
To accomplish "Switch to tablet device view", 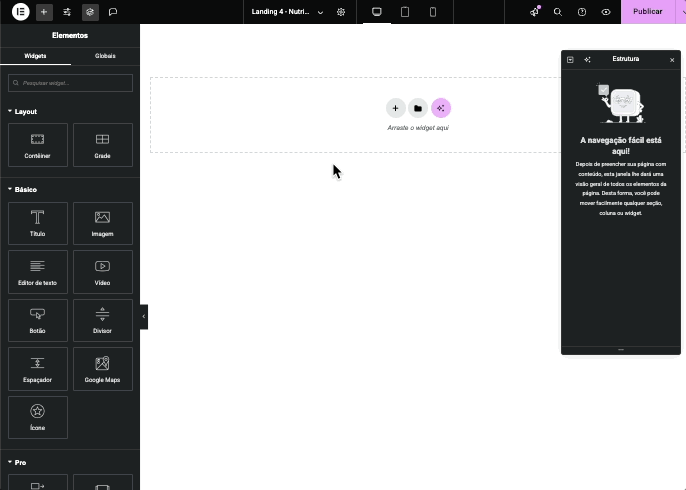I will 405,12.
